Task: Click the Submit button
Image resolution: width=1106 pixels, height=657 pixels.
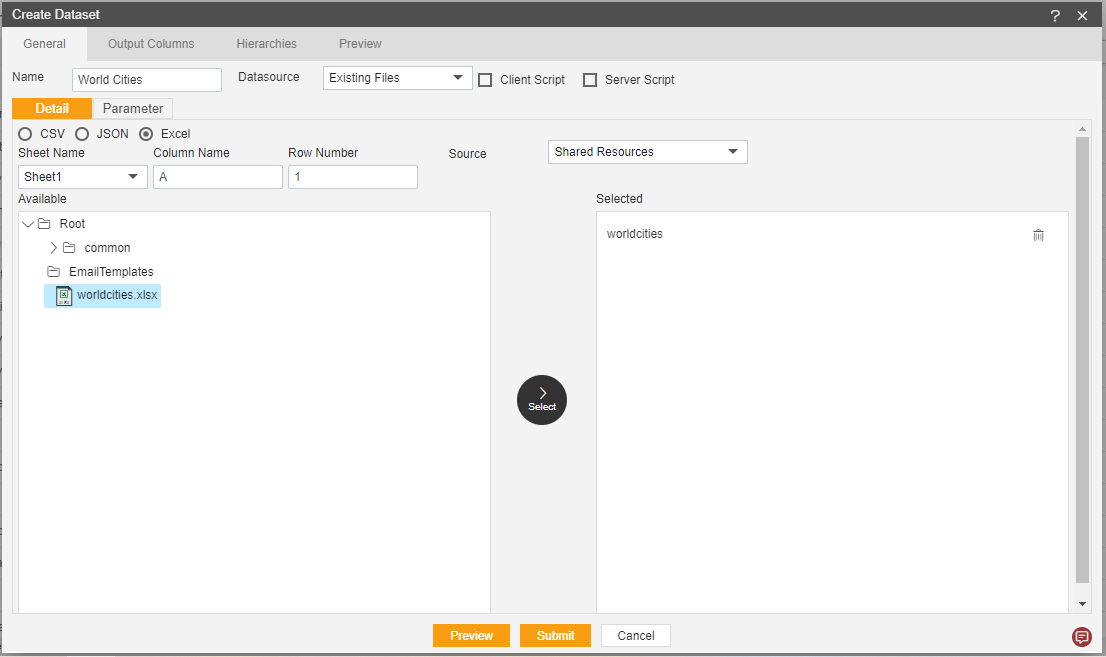Action: 555,635
